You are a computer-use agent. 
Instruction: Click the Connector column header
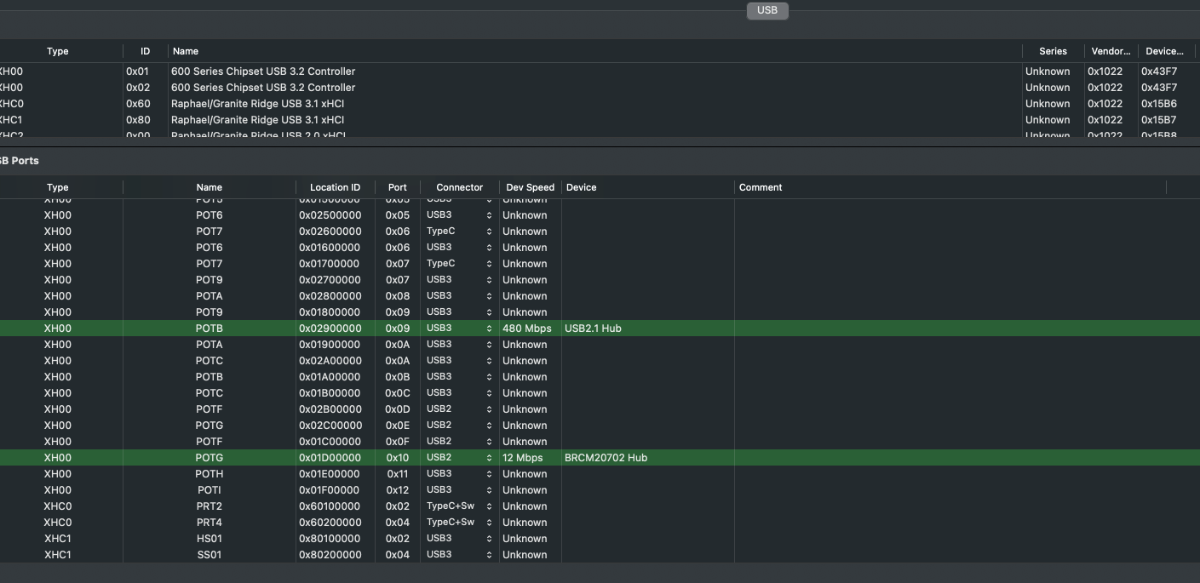pyautogui.click(x=459, y=187)
